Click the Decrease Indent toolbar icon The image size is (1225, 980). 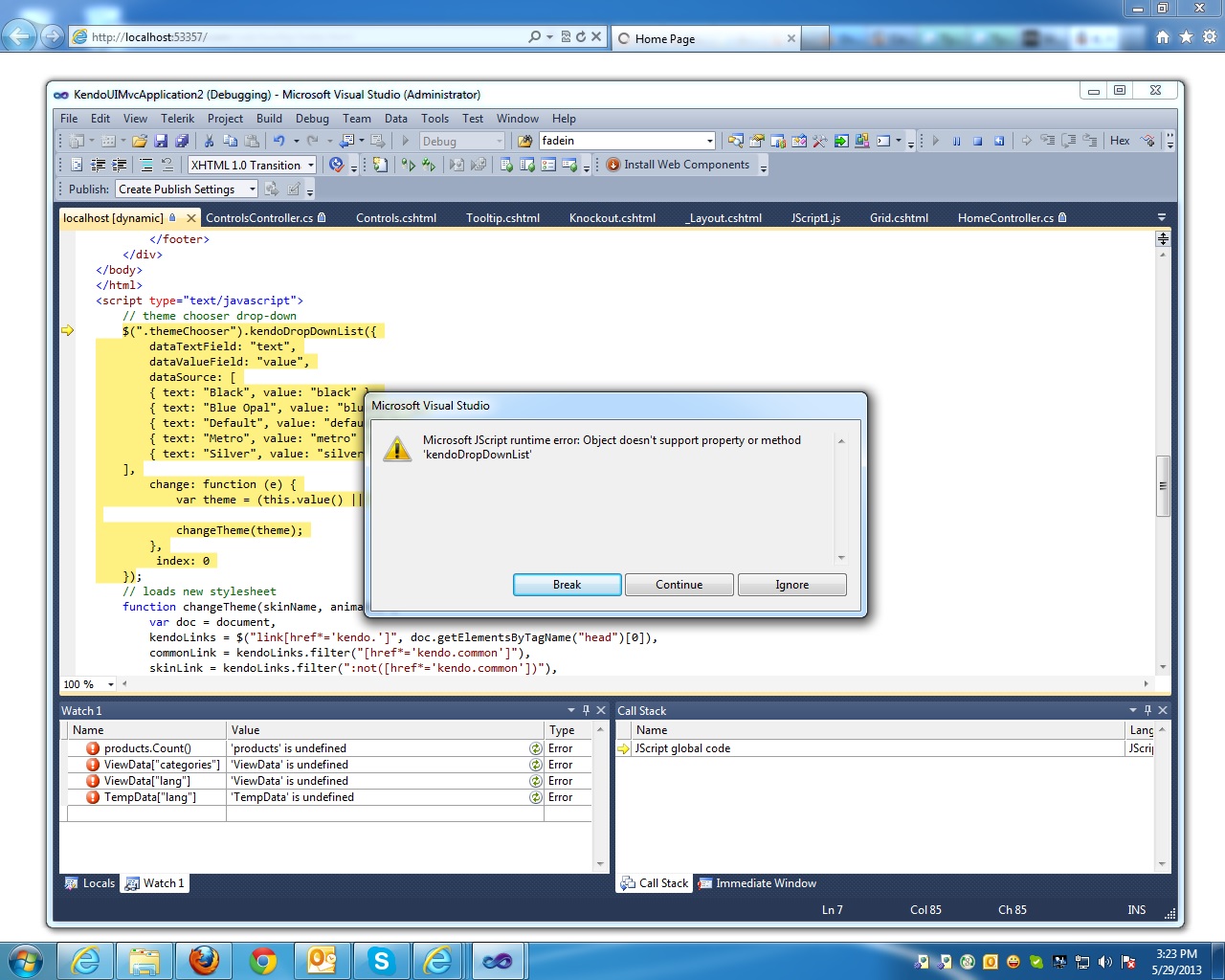[x=98, y=165]
